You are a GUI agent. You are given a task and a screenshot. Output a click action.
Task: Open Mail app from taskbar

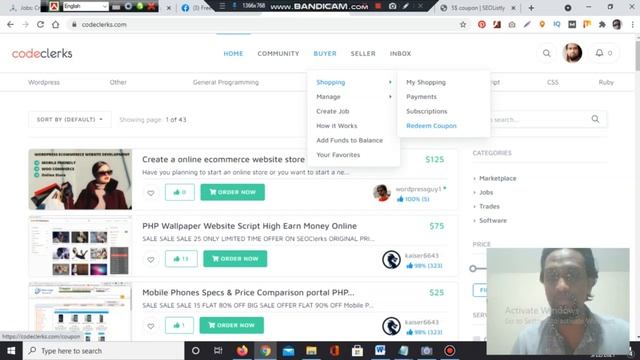click(x=288, y=351)
